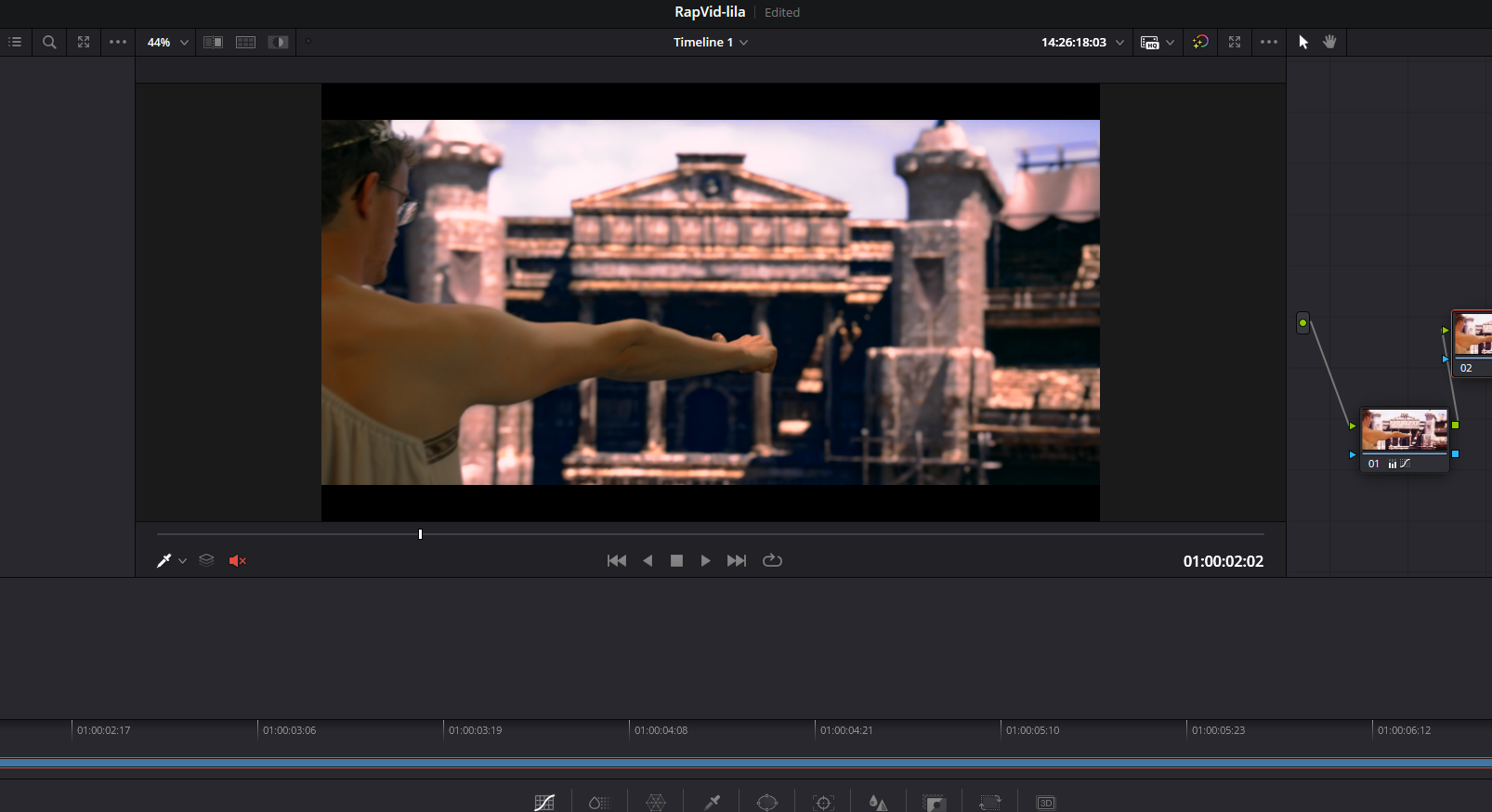Select node 02 thumbnail
This screenshot has height=812, width=1492.
click(1472, 334)
